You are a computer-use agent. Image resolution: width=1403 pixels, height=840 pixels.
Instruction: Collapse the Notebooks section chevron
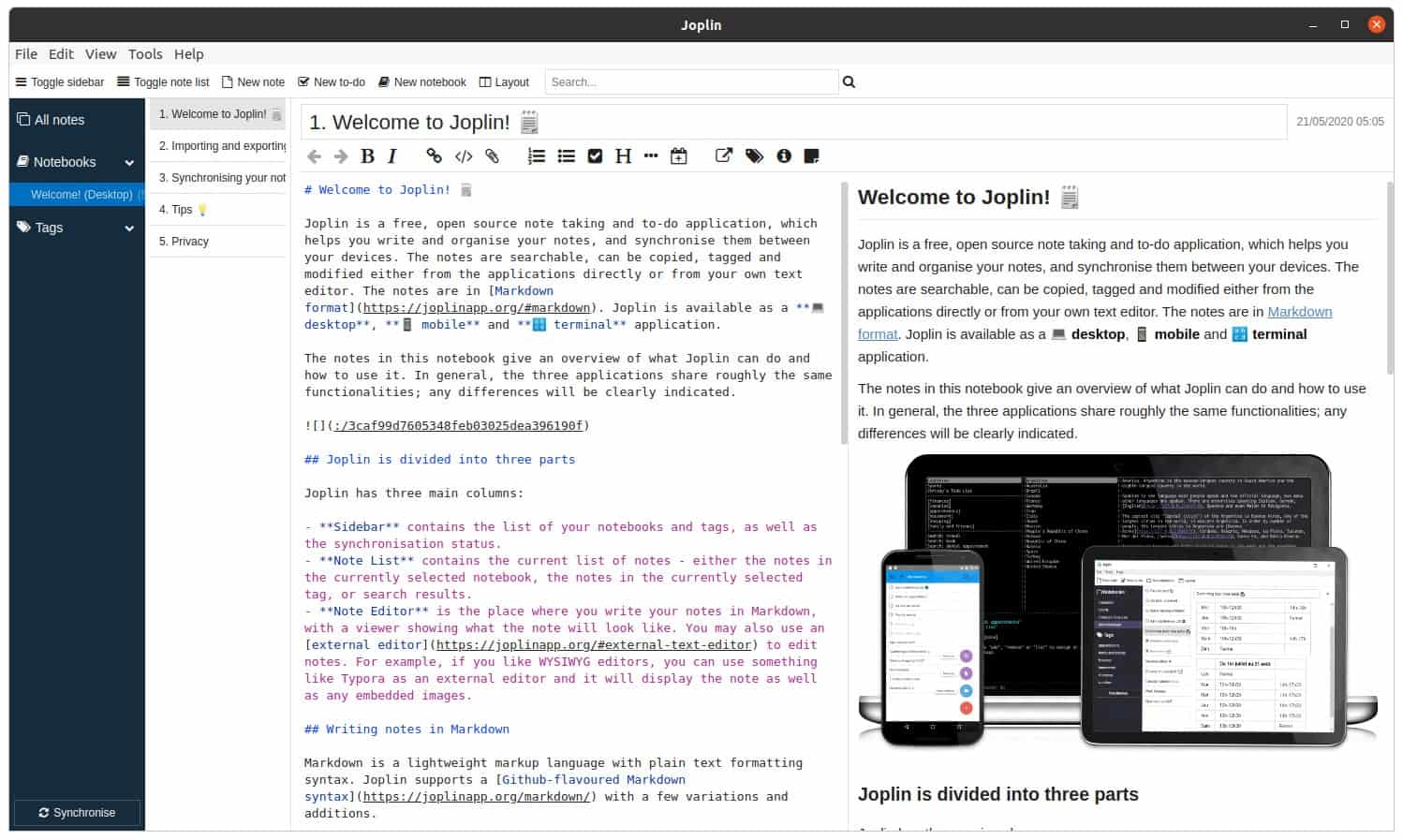(129, 162)
